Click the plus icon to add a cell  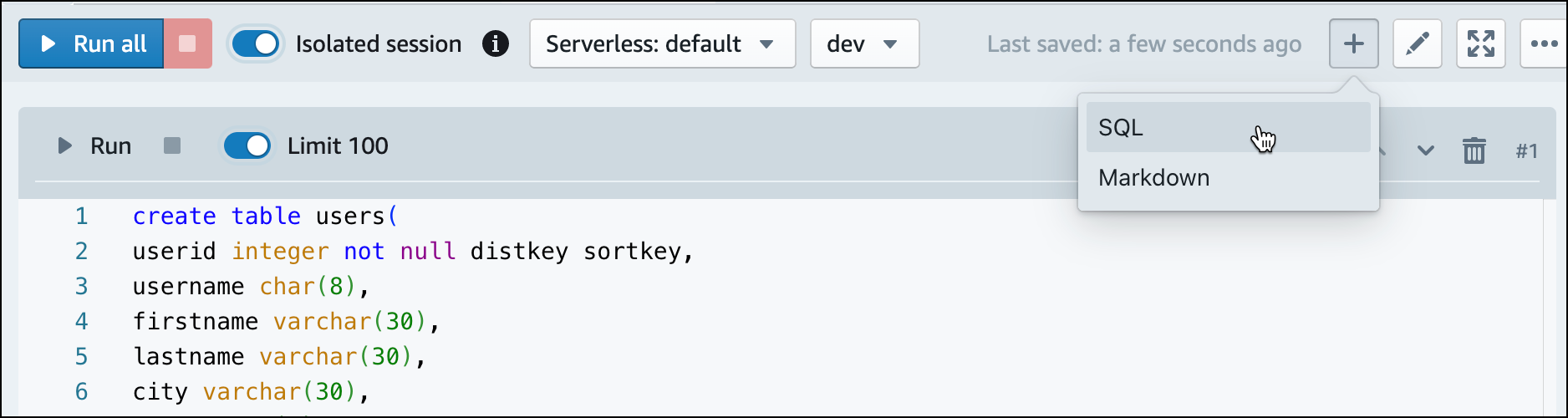click(x=1353, y=43)
